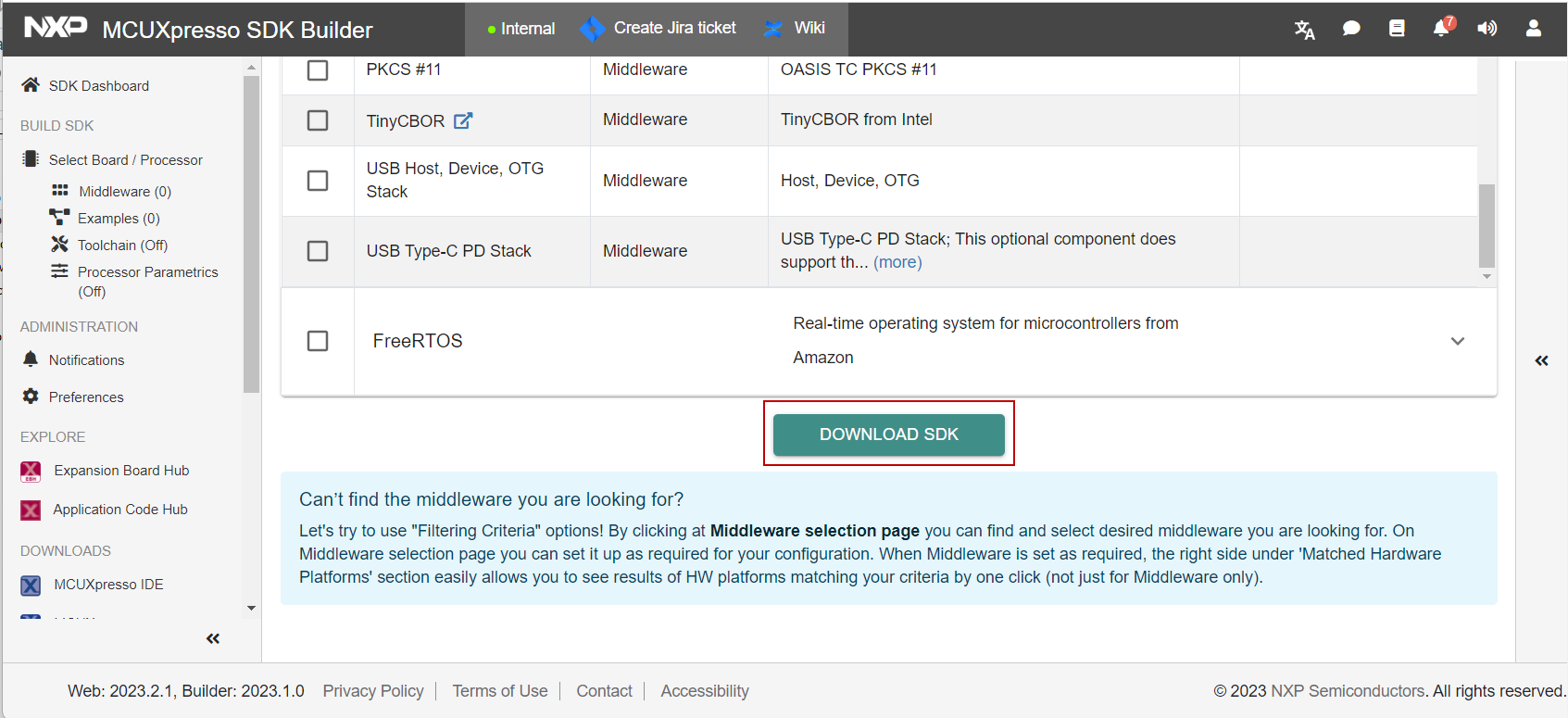The height and width of the screenshot is (718, 1568).
Task: Click the Toolchain wrench icon
Action: pos(59,245)
